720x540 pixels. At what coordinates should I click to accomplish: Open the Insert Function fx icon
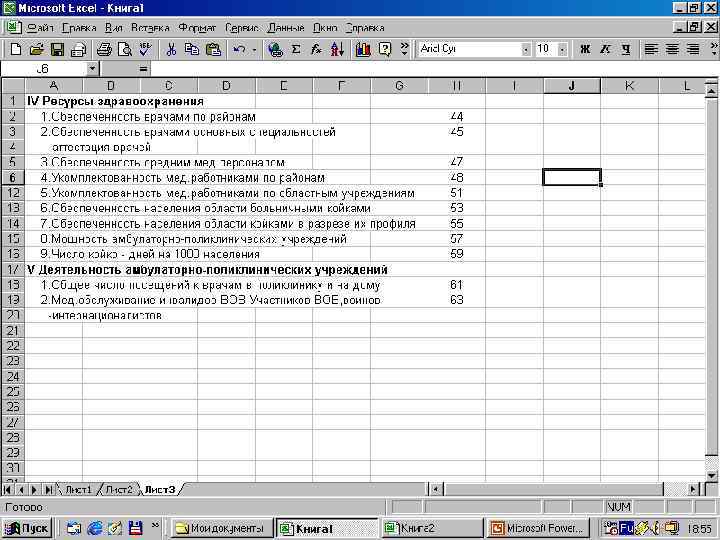pos(316,49)
